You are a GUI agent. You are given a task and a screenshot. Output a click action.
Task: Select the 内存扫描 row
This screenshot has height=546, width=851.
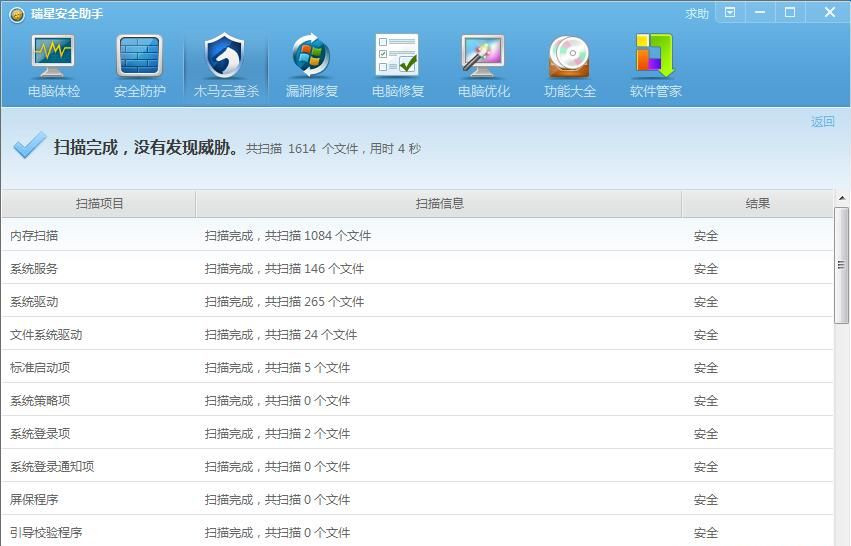click(x=417, y=235)
